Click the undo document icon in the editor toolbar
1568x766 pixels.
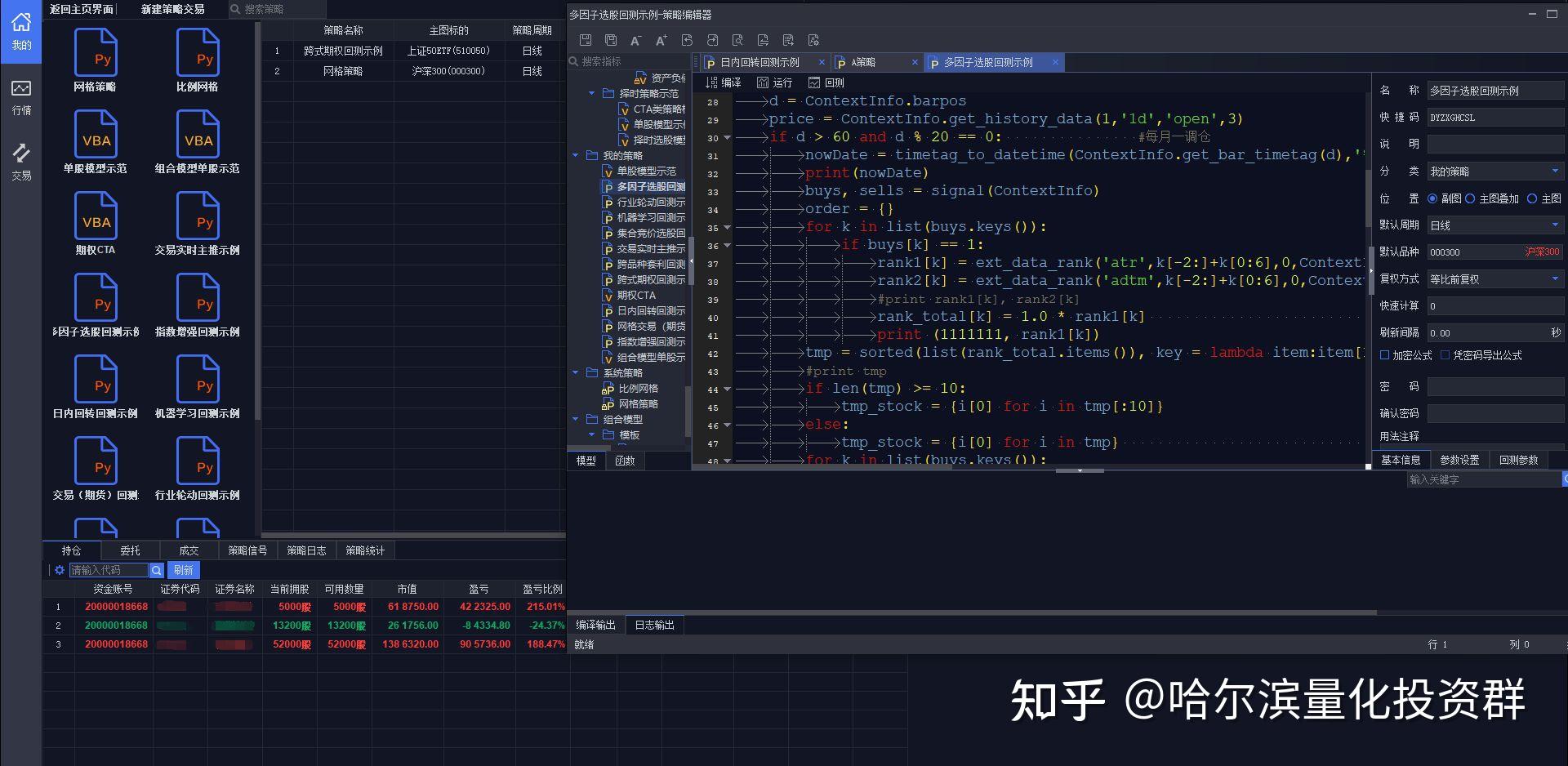click(x=687, y=40)
